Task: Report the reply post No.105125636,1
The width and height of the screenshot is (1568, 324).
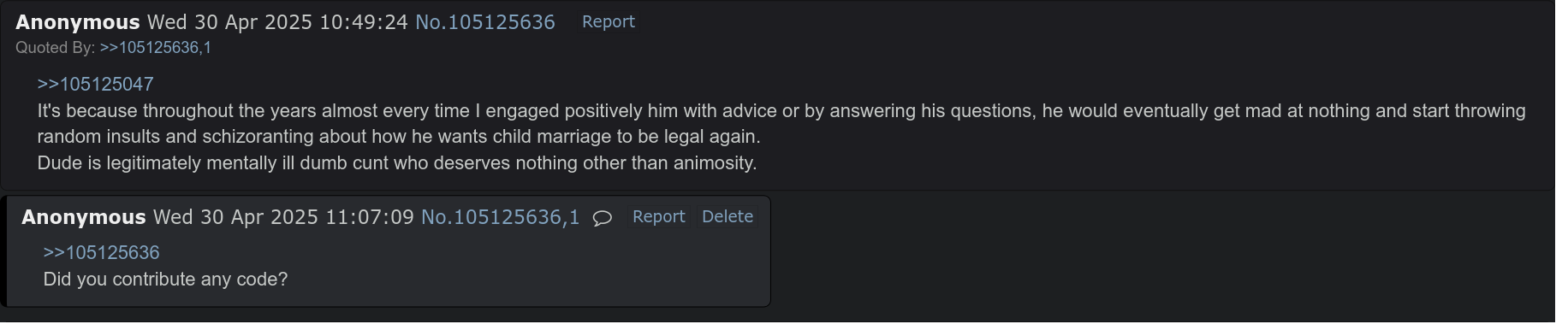Action: coord(658,217)
